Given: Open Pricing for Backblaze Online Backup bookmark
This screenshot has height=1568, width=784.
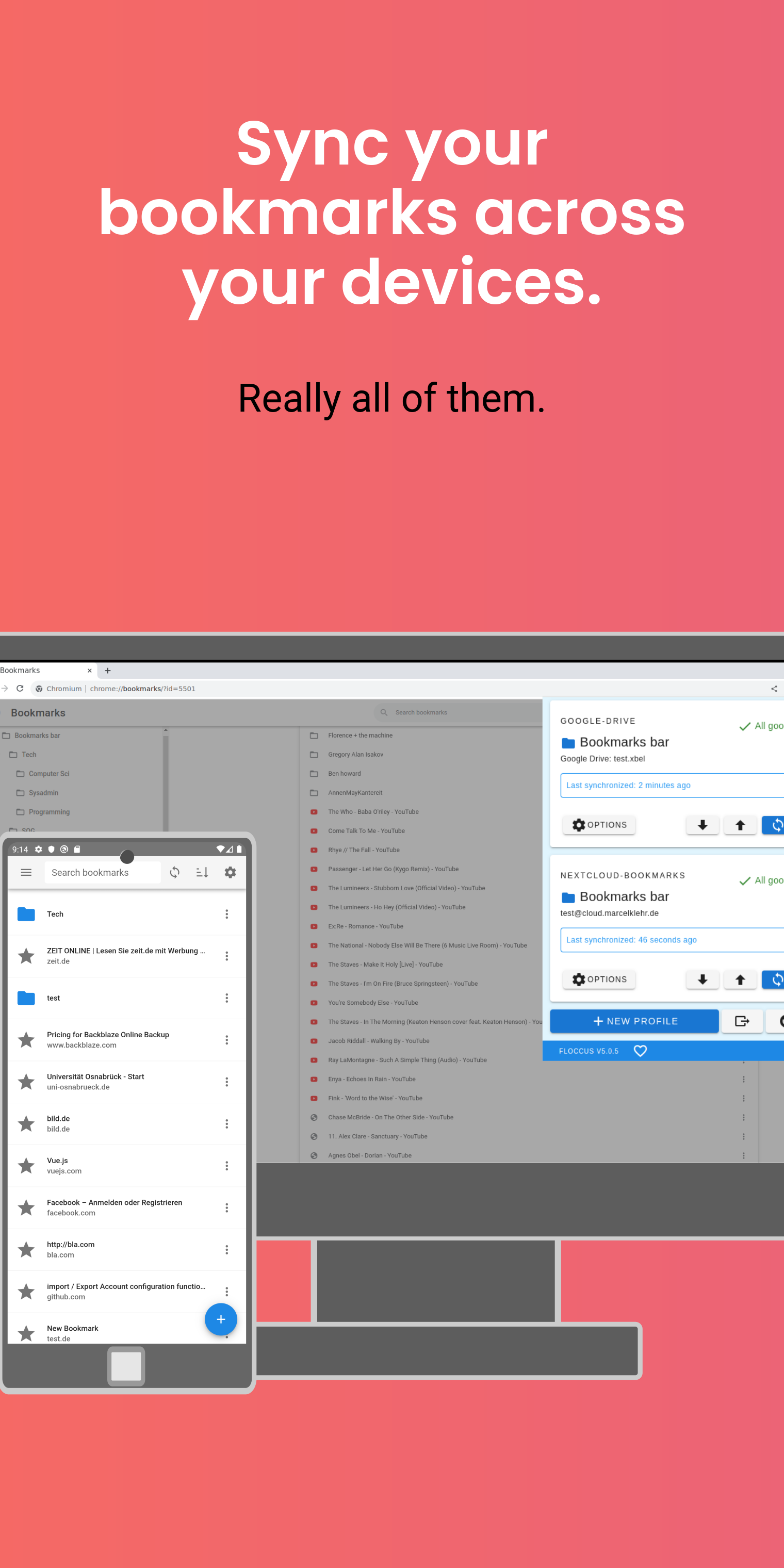Looking at the screenshot, I should 126,1040.
